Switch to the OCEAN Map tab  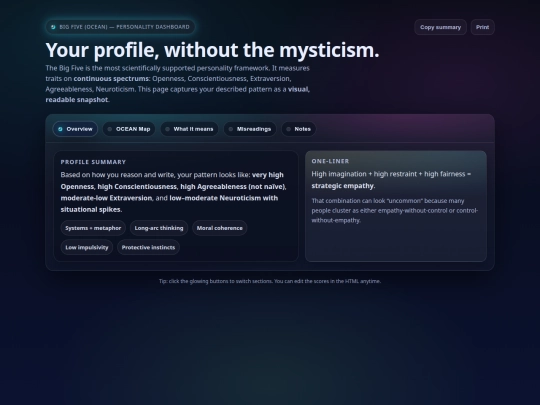click(129, 129)
